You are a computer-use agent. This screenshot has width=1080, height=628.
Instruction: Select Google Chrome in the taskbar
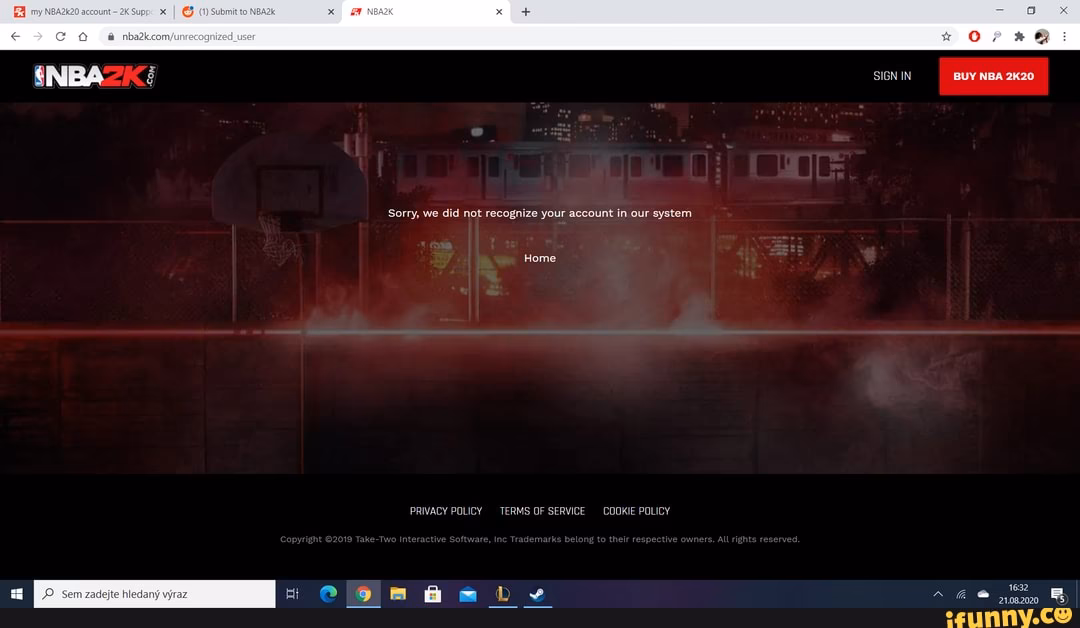pyautogui.click(x=363, y=594)
